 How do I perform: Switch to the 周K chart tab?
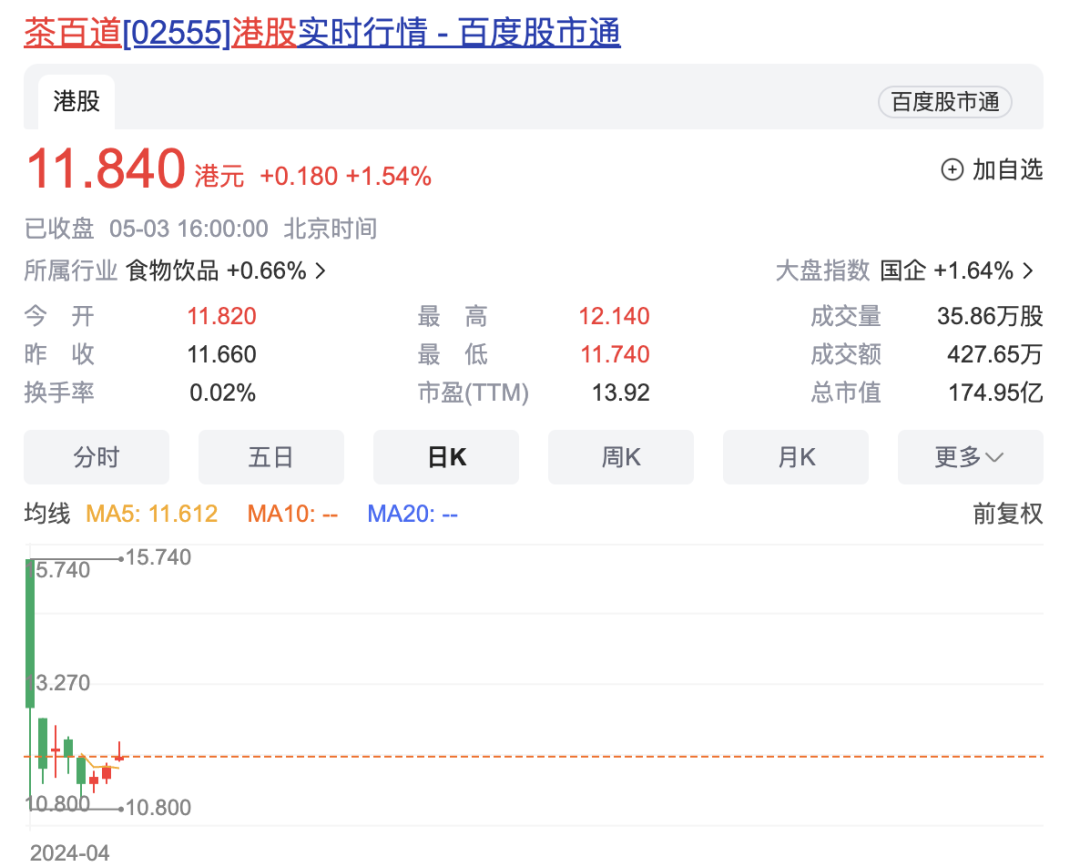pyautogui.click(x=621, y=457)
